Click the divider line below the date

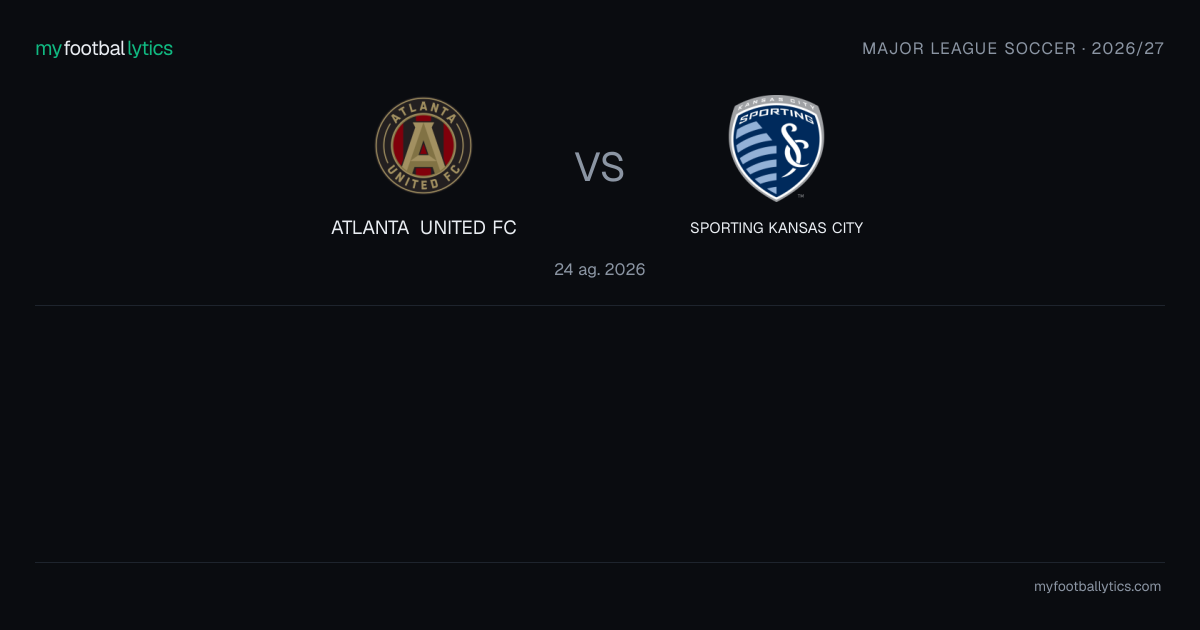click(x=600, y=305)
